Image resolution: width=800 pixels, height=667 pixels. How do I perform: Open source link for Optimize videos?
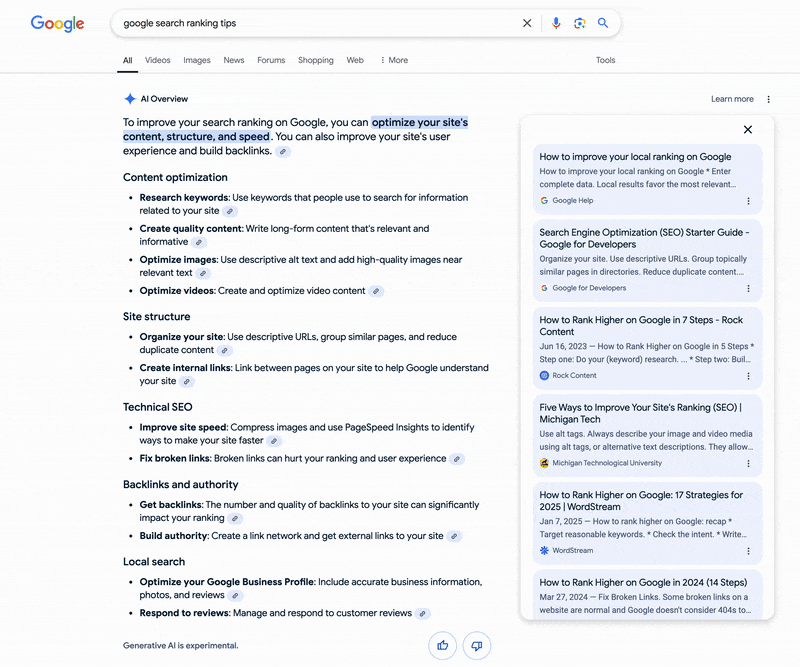[x=376, y=291]
